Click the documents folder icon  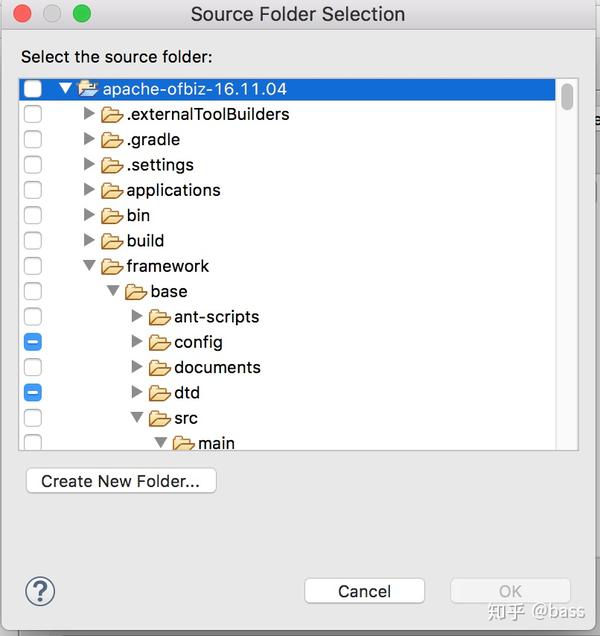coord(159,367)
